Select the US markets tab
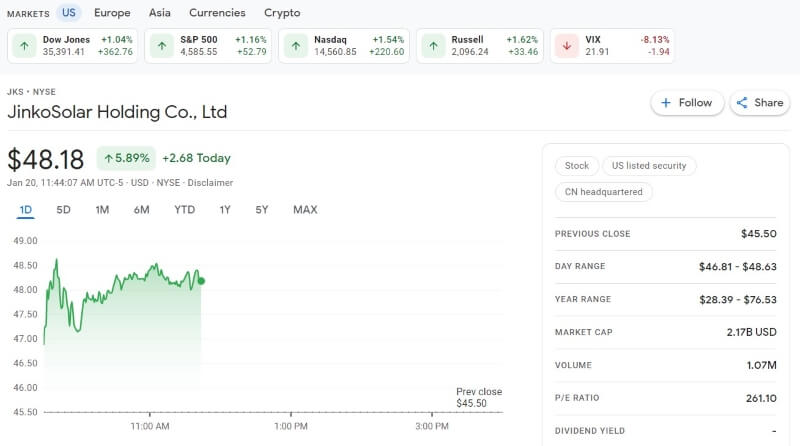 (69, 13)
